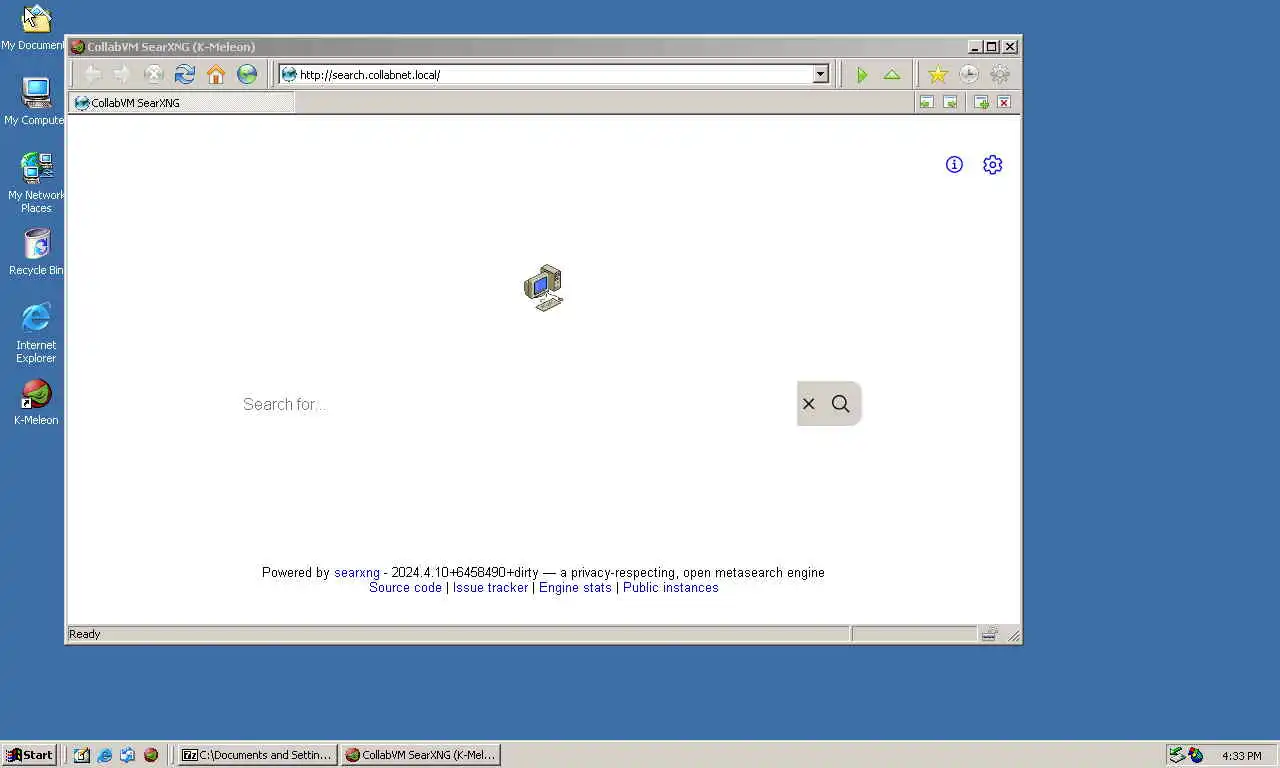Click the green globe search icon
Image resolution: width=1280 pixels, height=768 pixels.
tap(246, 74)
